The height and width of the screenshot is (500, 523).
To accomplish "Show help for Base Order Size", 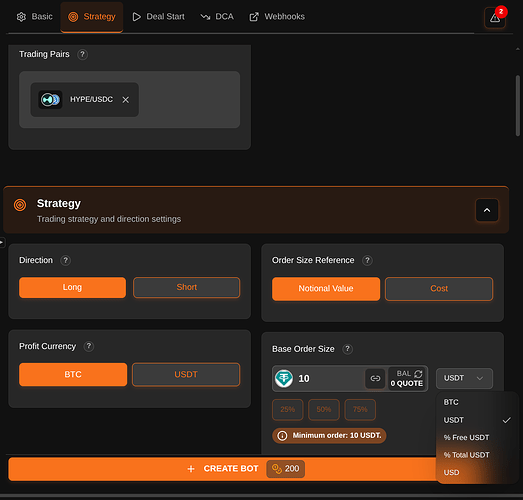I will tap(348, 349).
